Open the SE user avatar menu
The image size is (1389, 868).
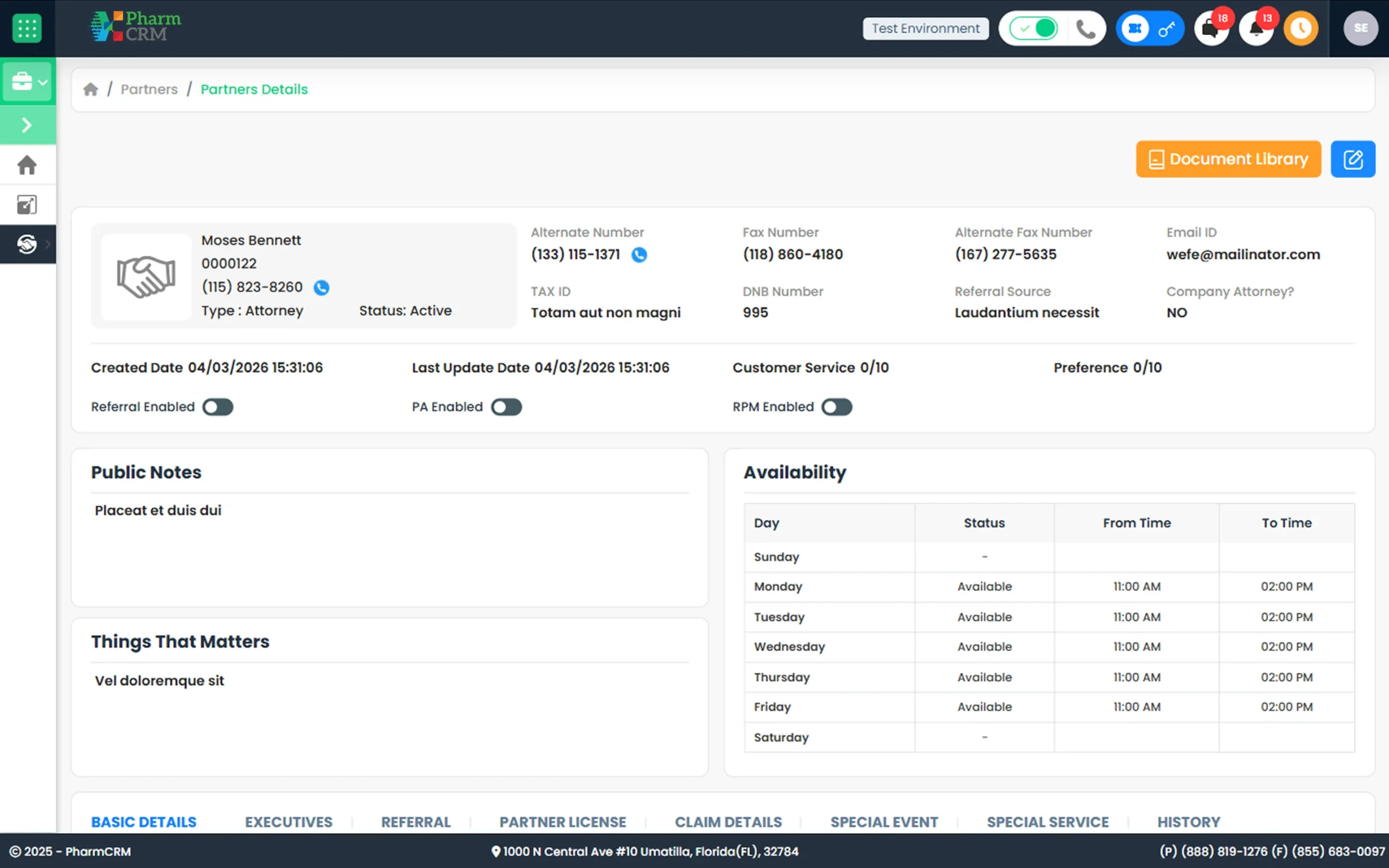tap(1360, 28)
